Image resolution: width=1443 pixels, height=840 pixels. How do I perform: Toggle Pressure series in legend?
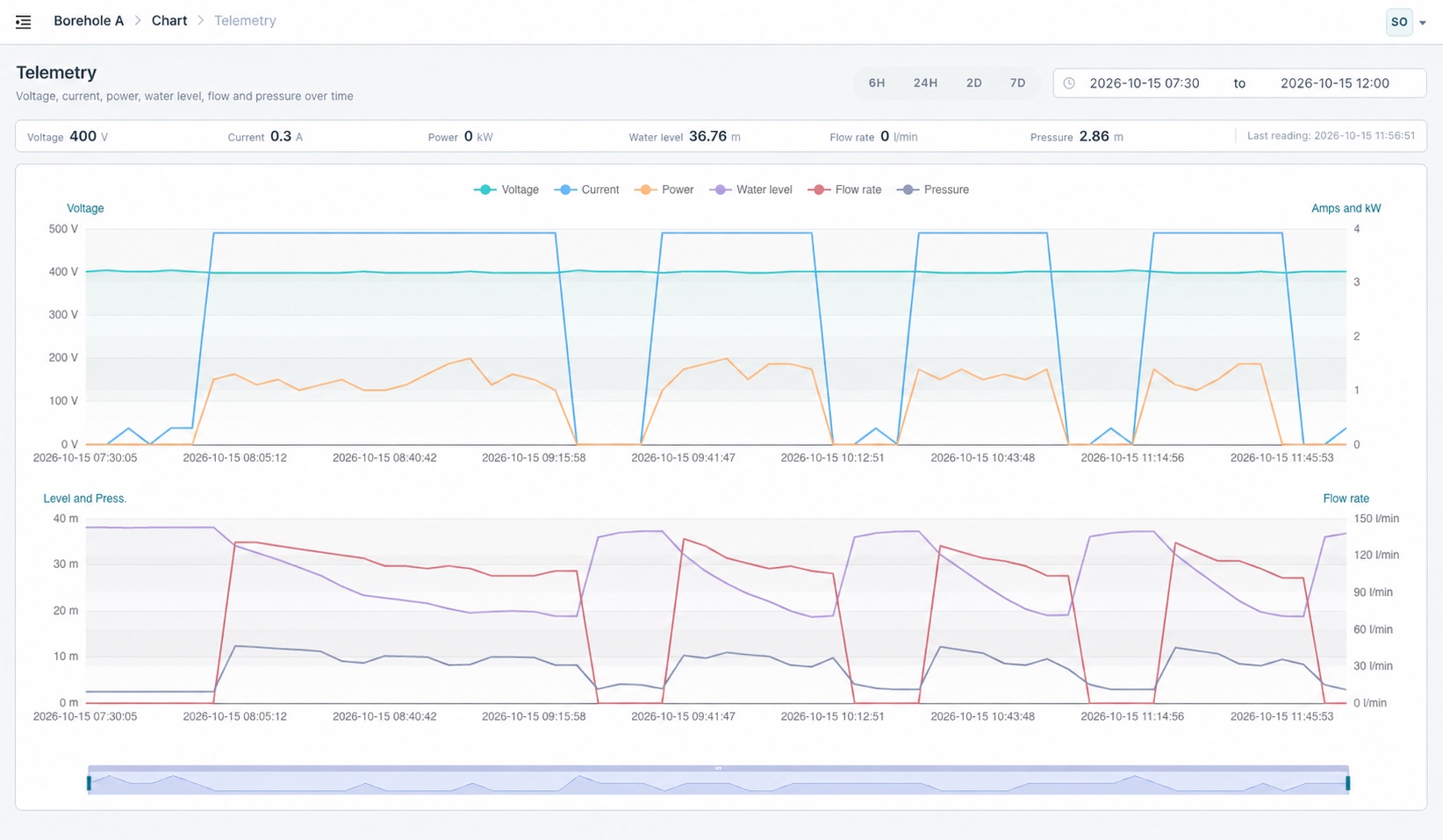tap(933, 190)
